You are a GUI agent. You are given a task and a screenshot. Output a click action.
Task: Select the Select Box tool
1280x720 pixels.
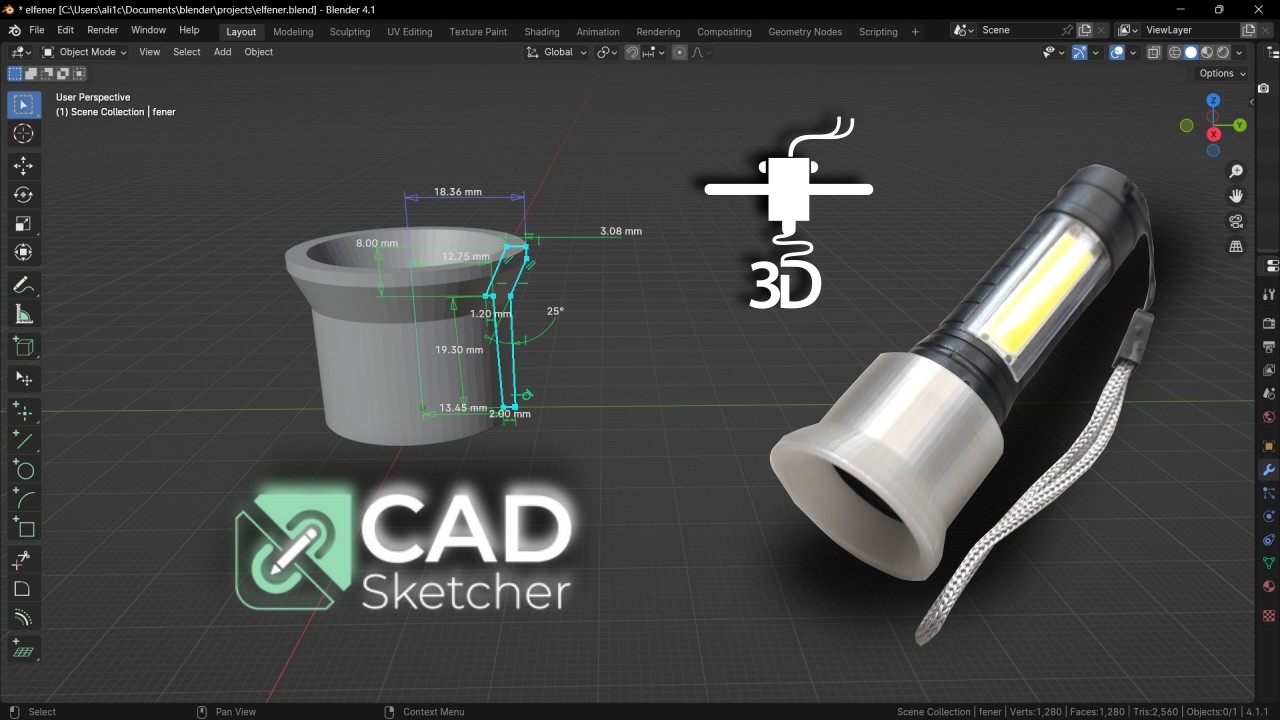pos(24,105)
